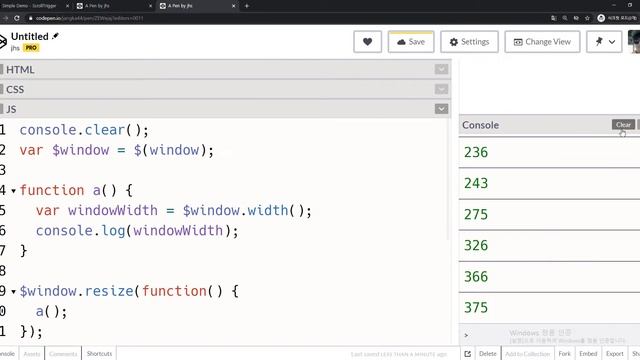This screenshot has height=360, width=640.
Task: Click the heart (love pen) icon button
Action: [367, 42]
